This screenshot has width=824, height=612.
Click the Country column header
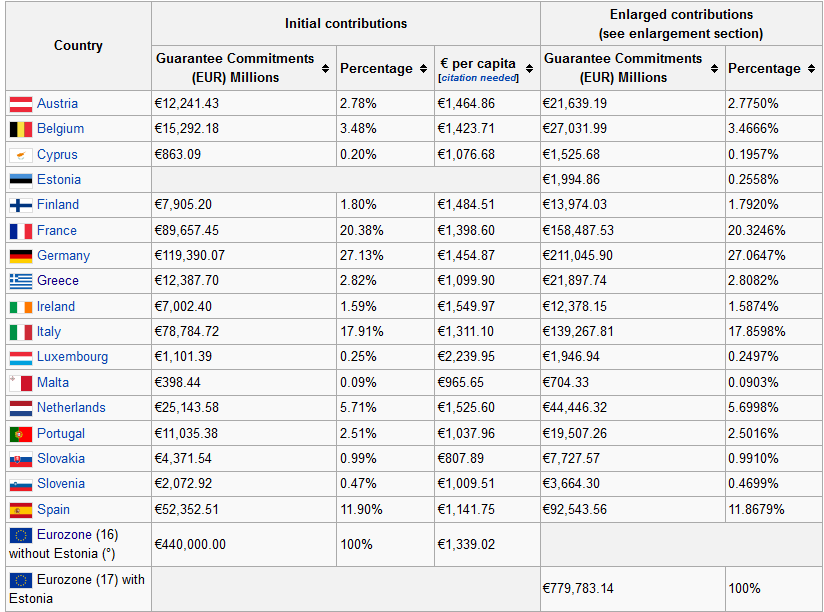[x=78, y=46]
